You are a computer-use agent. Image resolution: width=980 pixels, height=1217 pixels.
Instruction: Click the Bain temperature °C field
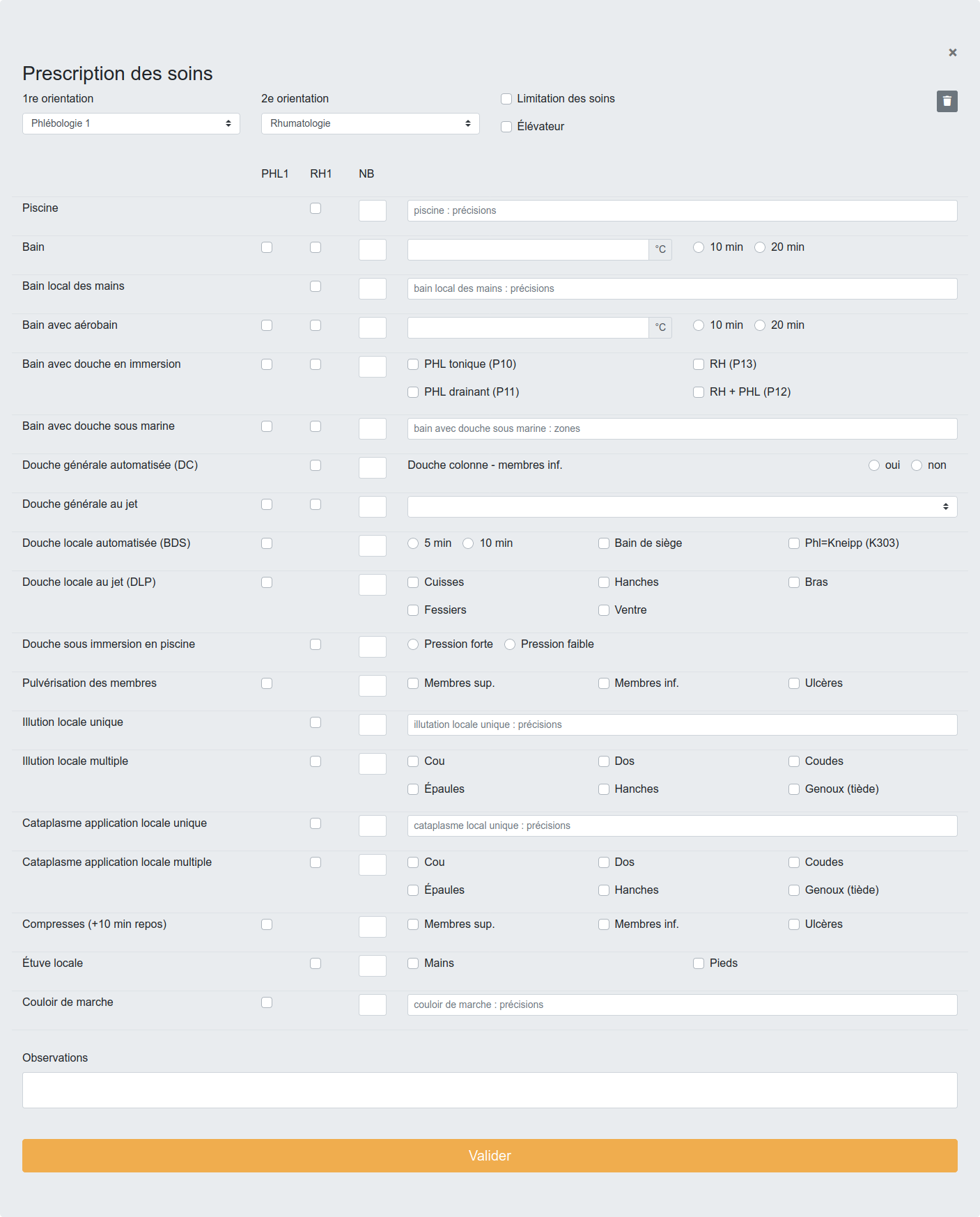click(x=528, y=249)
